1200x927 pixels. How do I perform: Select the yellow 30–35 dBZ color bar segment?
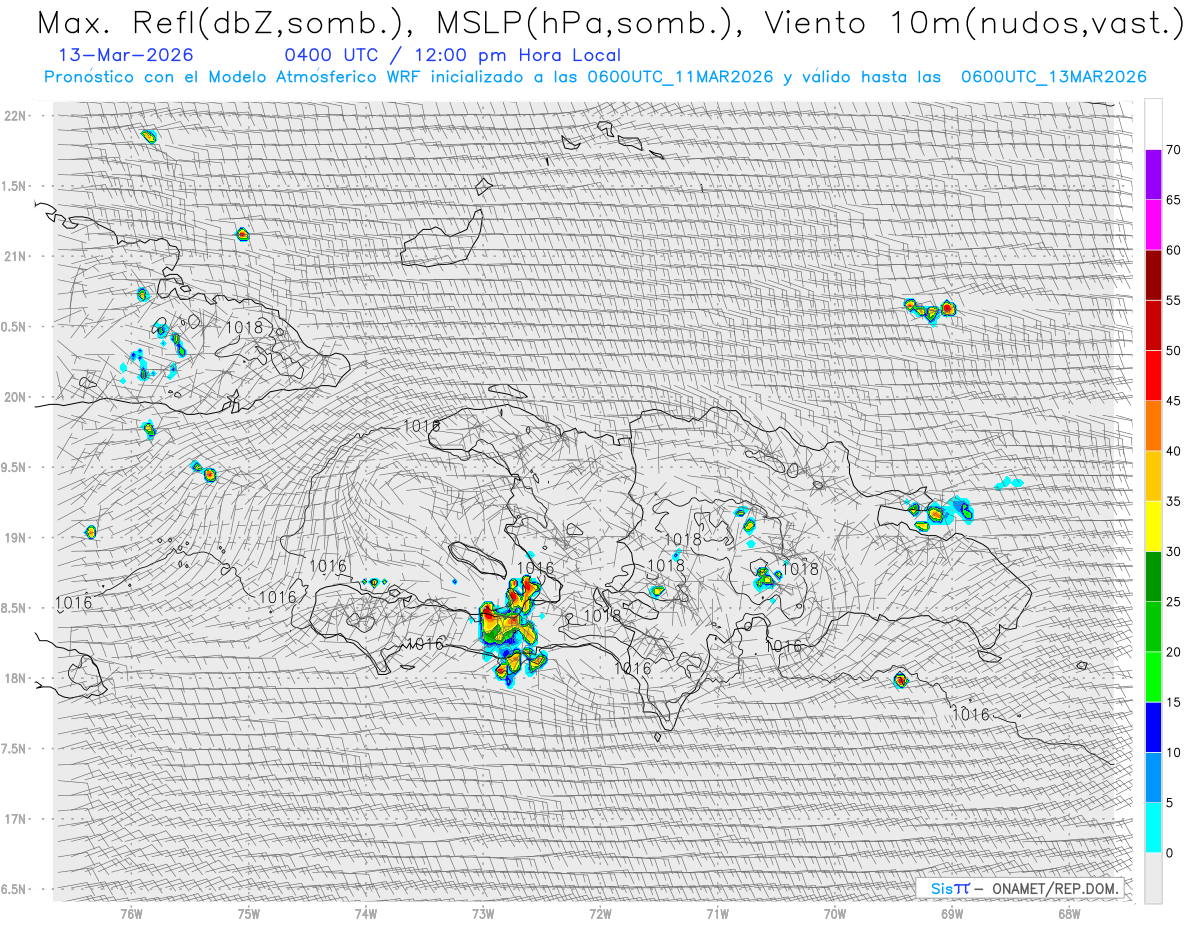pyautogui.click(x=1153, y=526)
